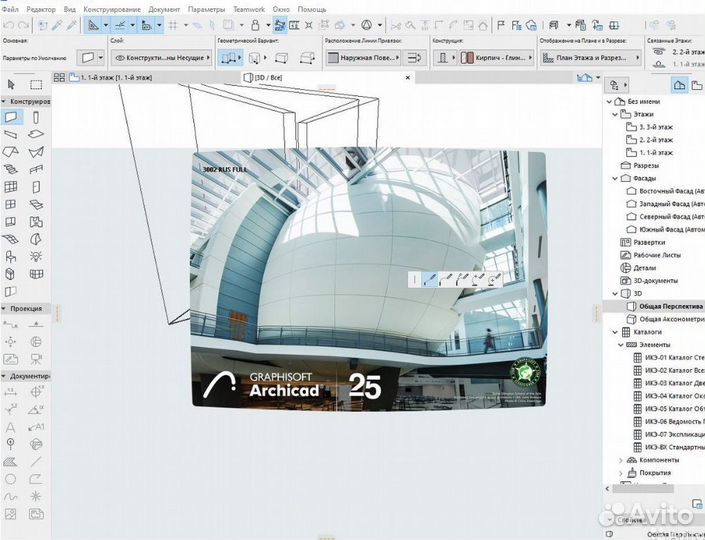The height and width of the screenshot is (540, 705).
Task: Collapse the Фасады node in navigator
Action: [x=615, y=179]
